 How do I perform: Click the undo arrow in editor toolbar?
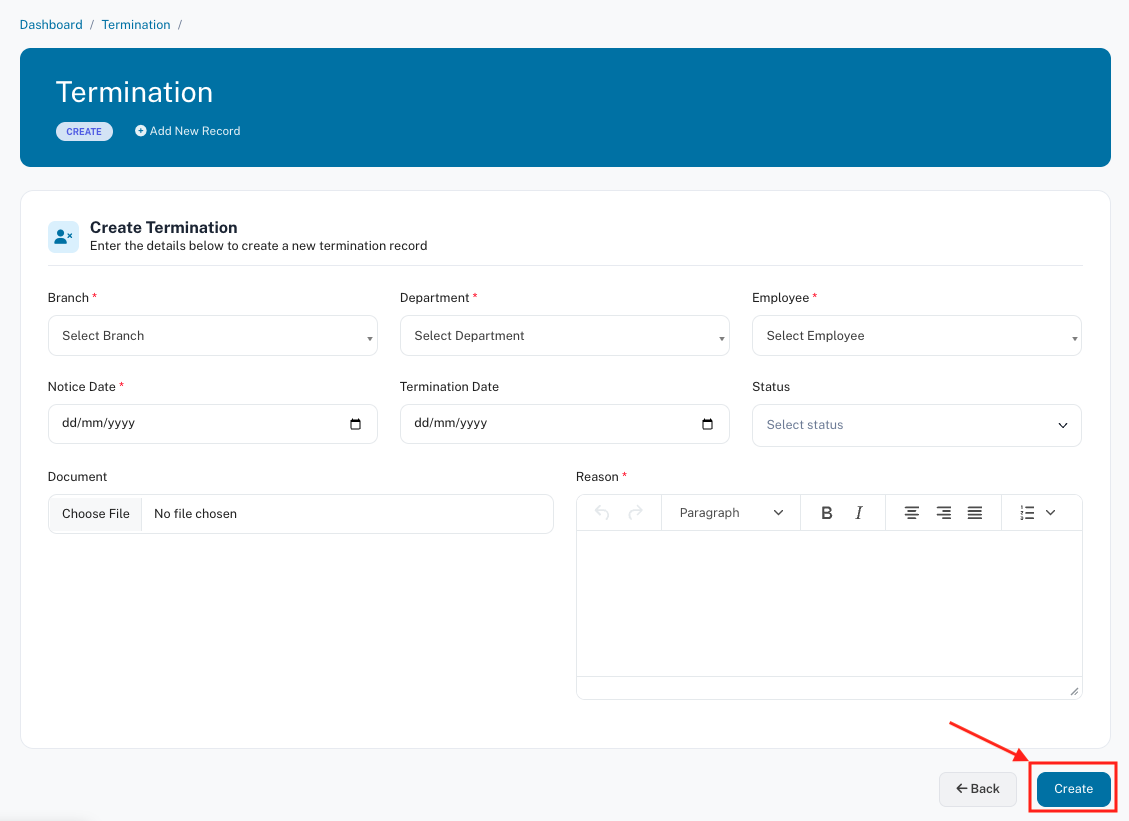[602, 513]
